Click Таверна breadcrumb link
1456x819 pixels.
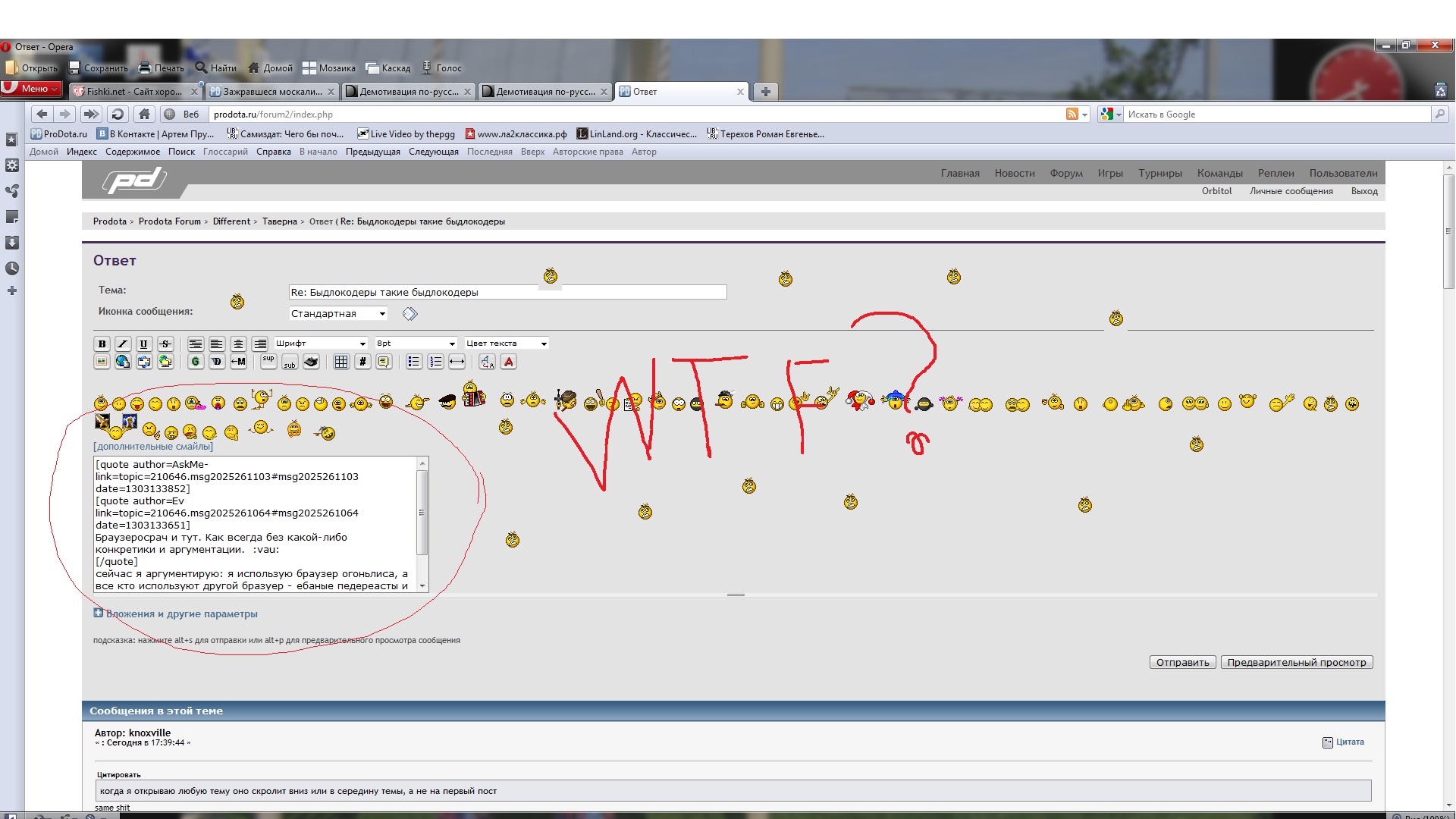point(280,221)
